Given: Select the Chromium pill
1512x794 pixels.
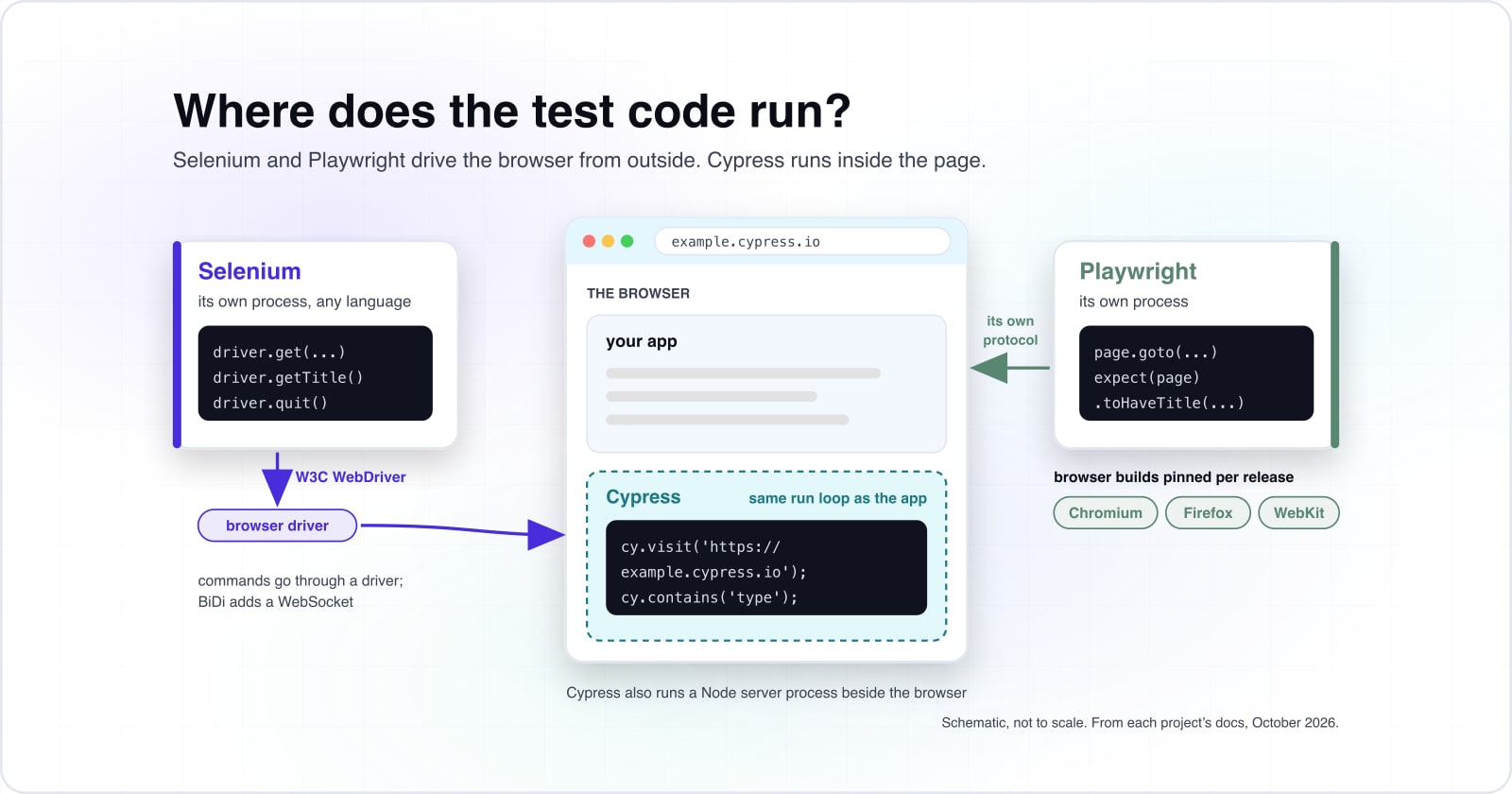Looking at the screenshot, I should click(1106, 512).
